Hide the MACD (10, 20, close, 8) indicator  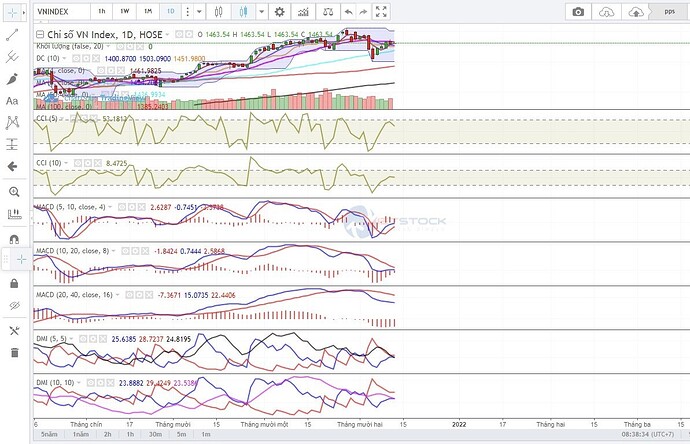click(x=125, y=251)
